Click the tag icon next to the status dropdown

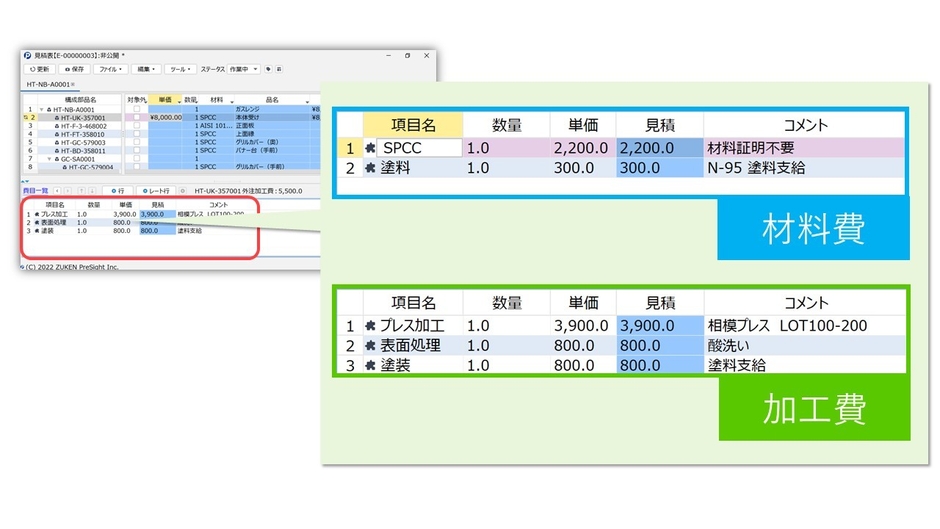click(269, 69)
